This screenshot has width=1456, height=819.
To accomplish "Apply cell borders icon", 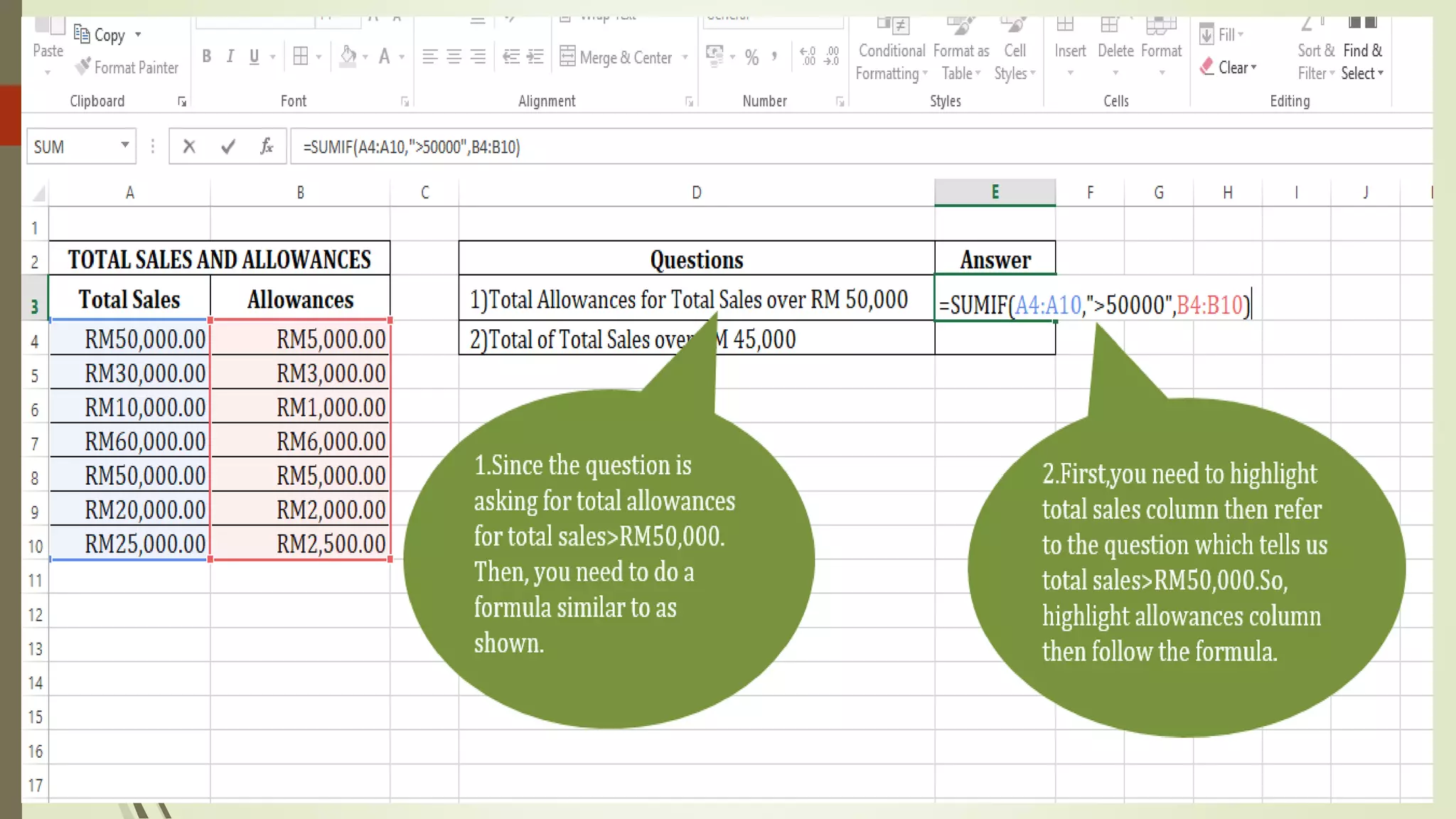I will pyautogui.click(x=301, y=56).
